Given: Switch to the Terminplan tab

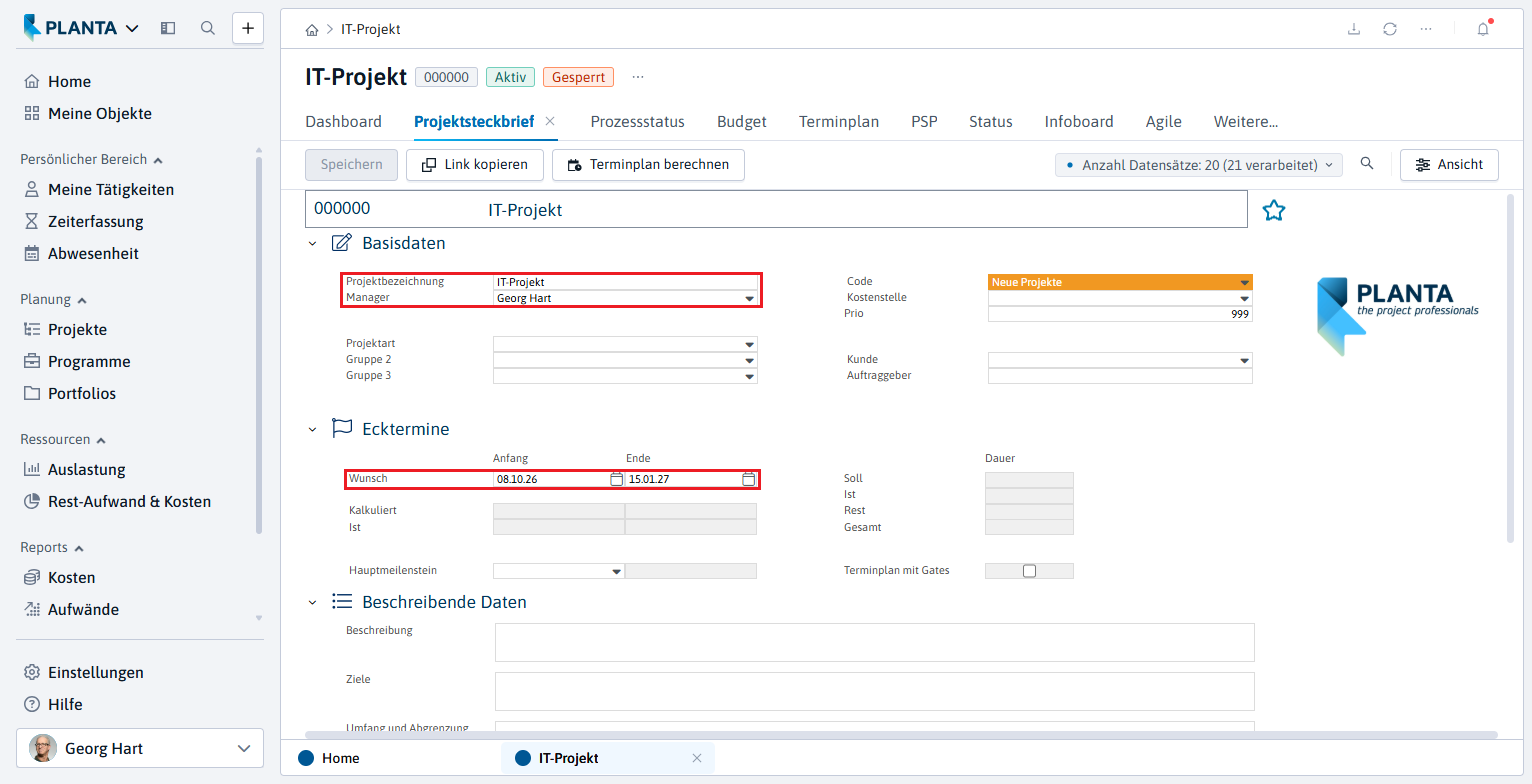Looking at the screenshot, I should 839,122.
